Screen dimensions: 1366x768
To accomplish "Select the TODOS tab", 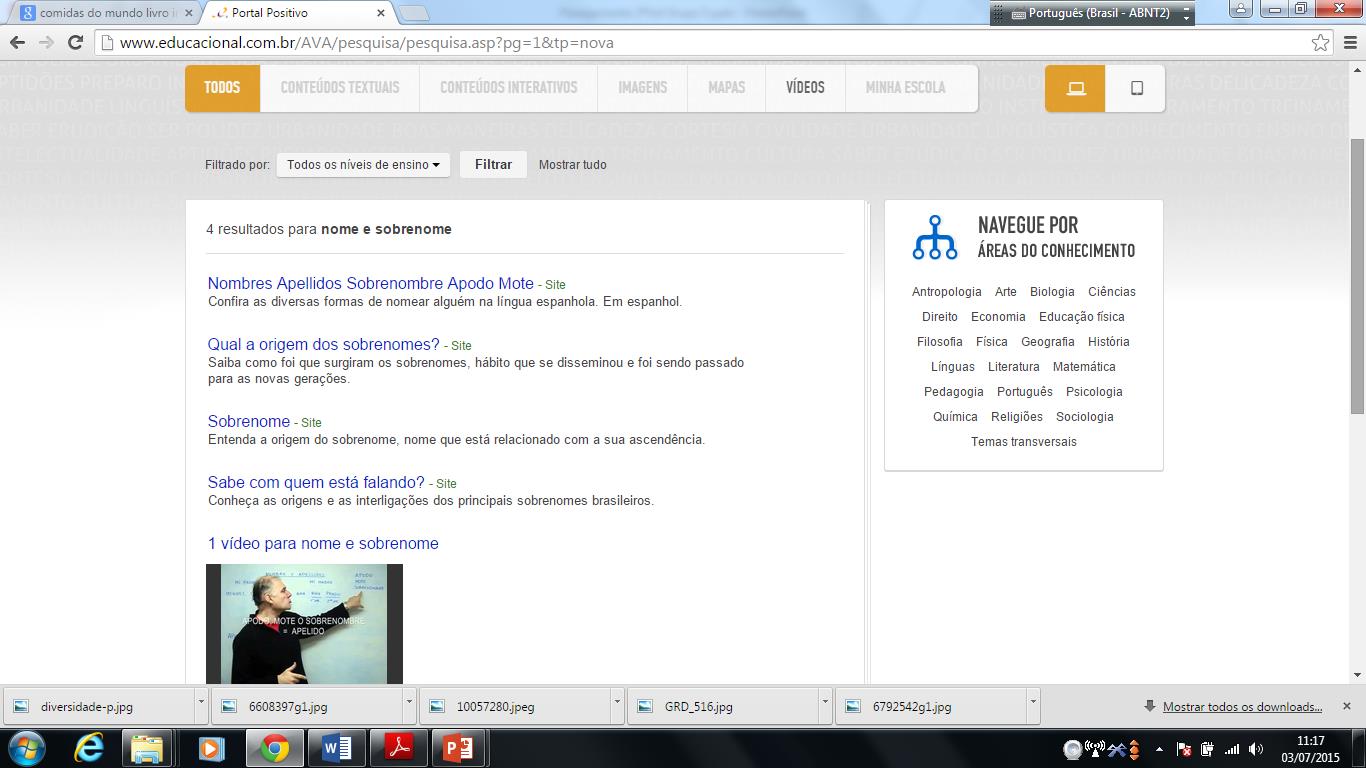I will tap(222, 88).
